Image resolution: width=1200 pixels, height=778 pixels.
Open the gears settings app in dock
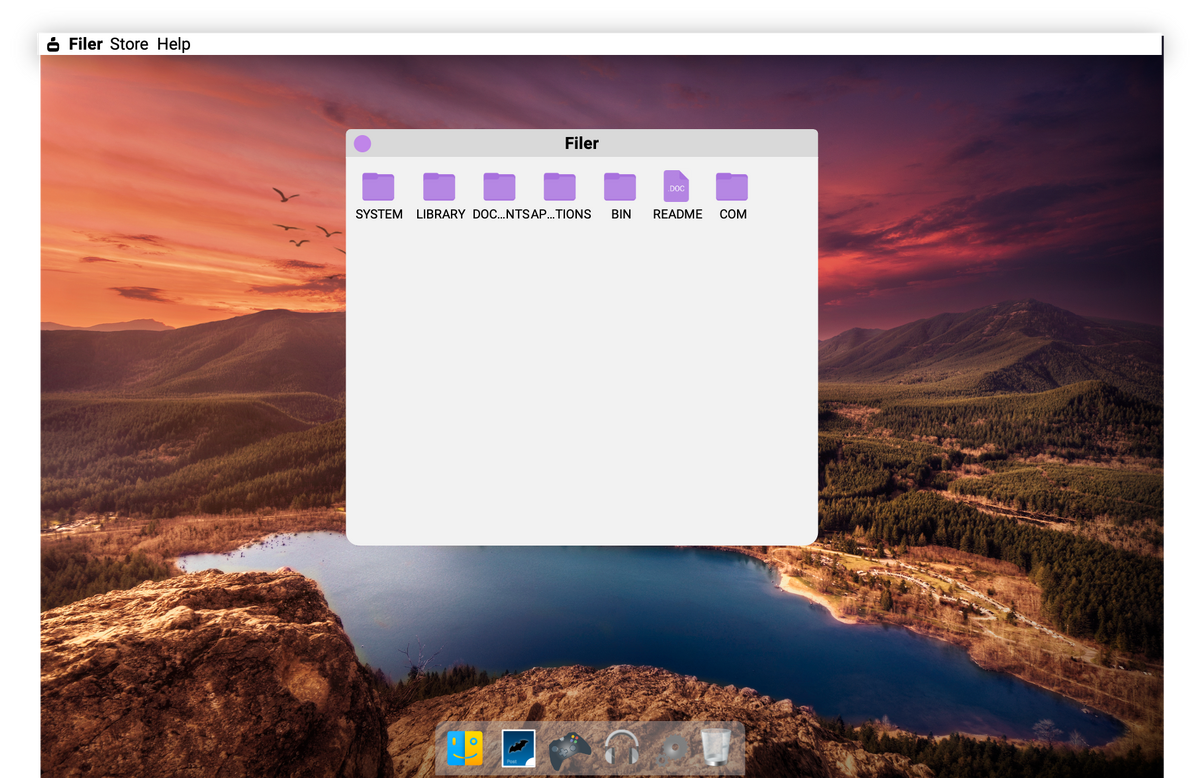(x=674, y=749)
